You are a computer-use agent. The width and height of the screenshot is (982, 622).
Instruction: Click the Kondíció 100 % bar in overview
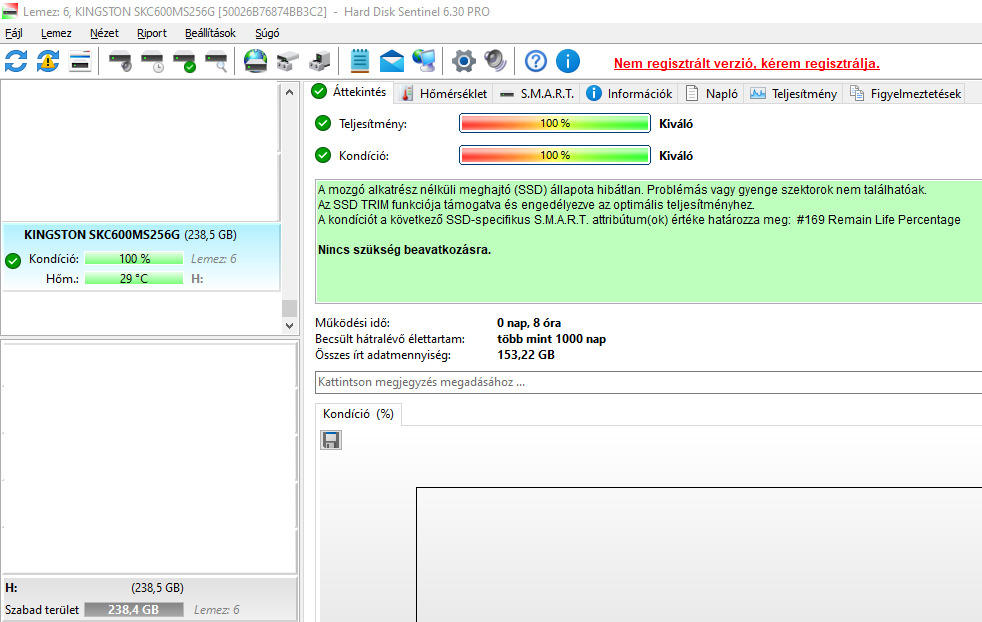click(x=555, y=155)
